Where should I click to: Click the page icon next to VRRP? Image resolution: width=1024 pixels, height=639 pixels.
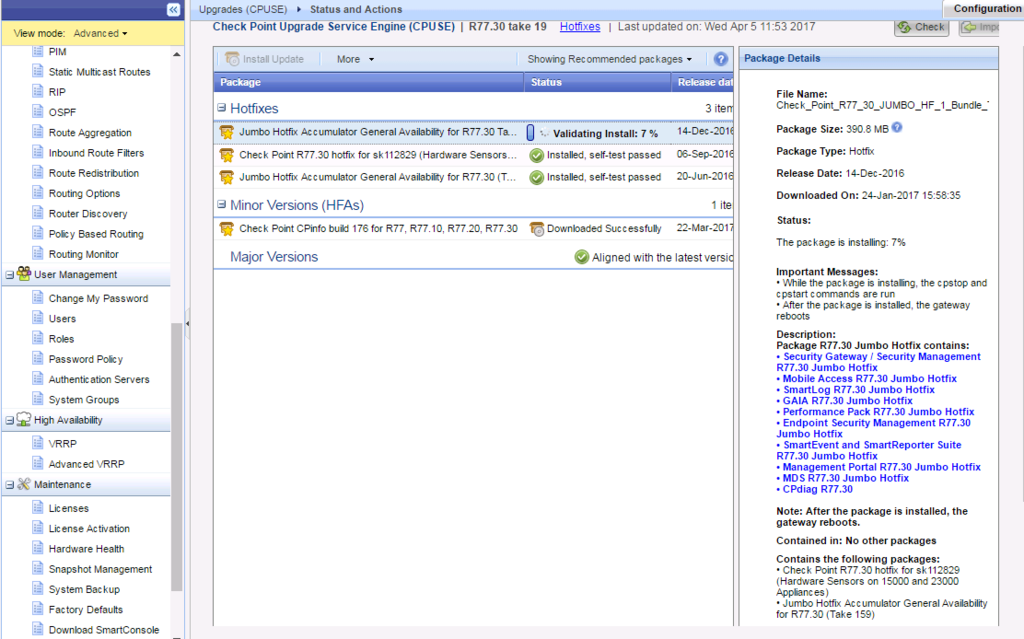[38, 443]
